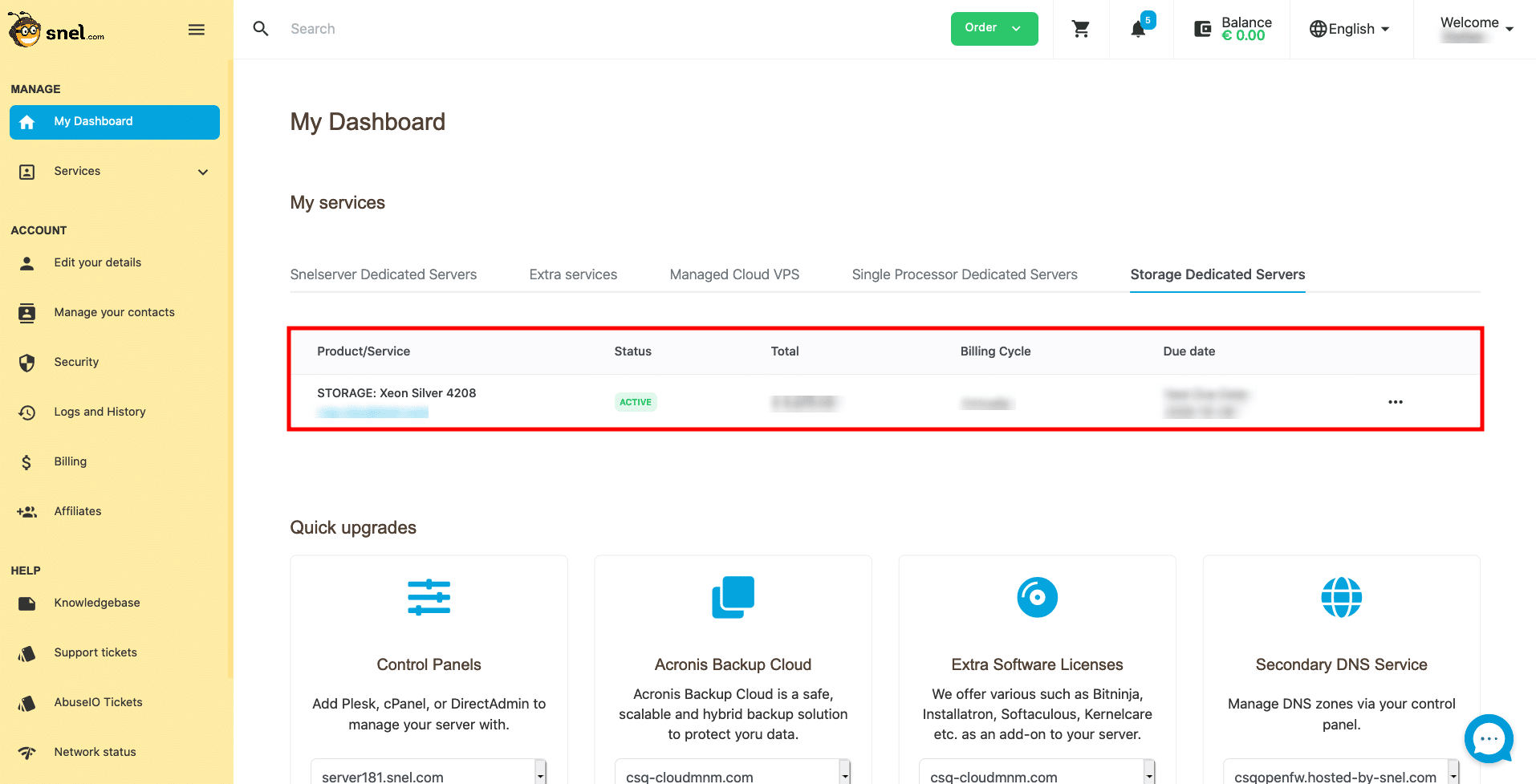
Task: Click the Balance wallet icon
Action: 1202,30
